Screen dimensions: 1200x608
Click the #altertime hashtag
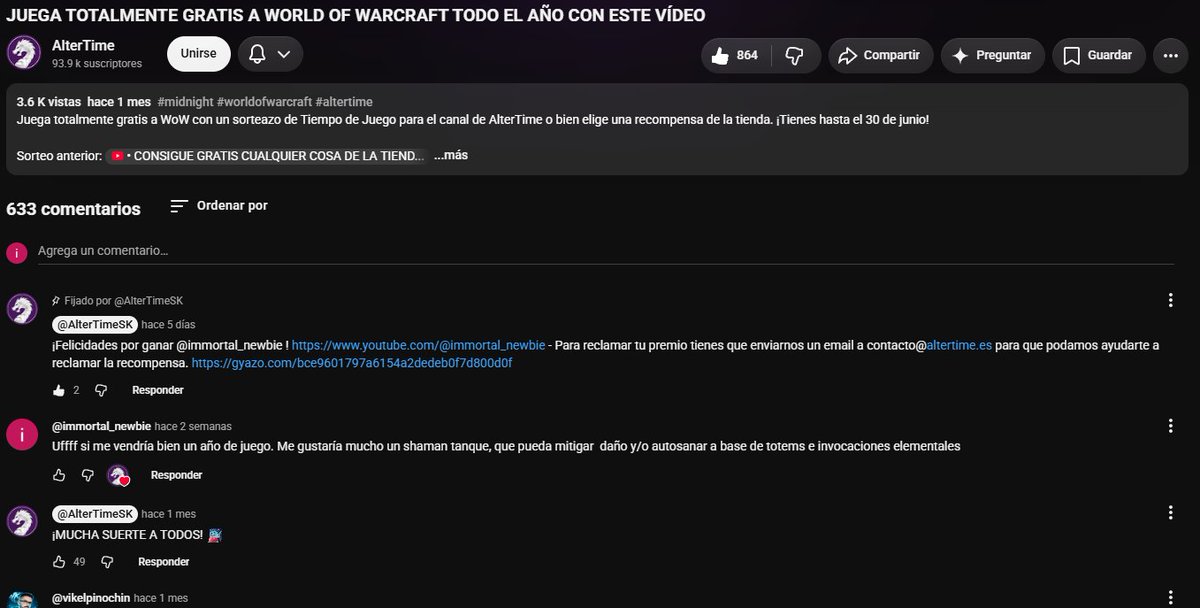pos(344,102)
